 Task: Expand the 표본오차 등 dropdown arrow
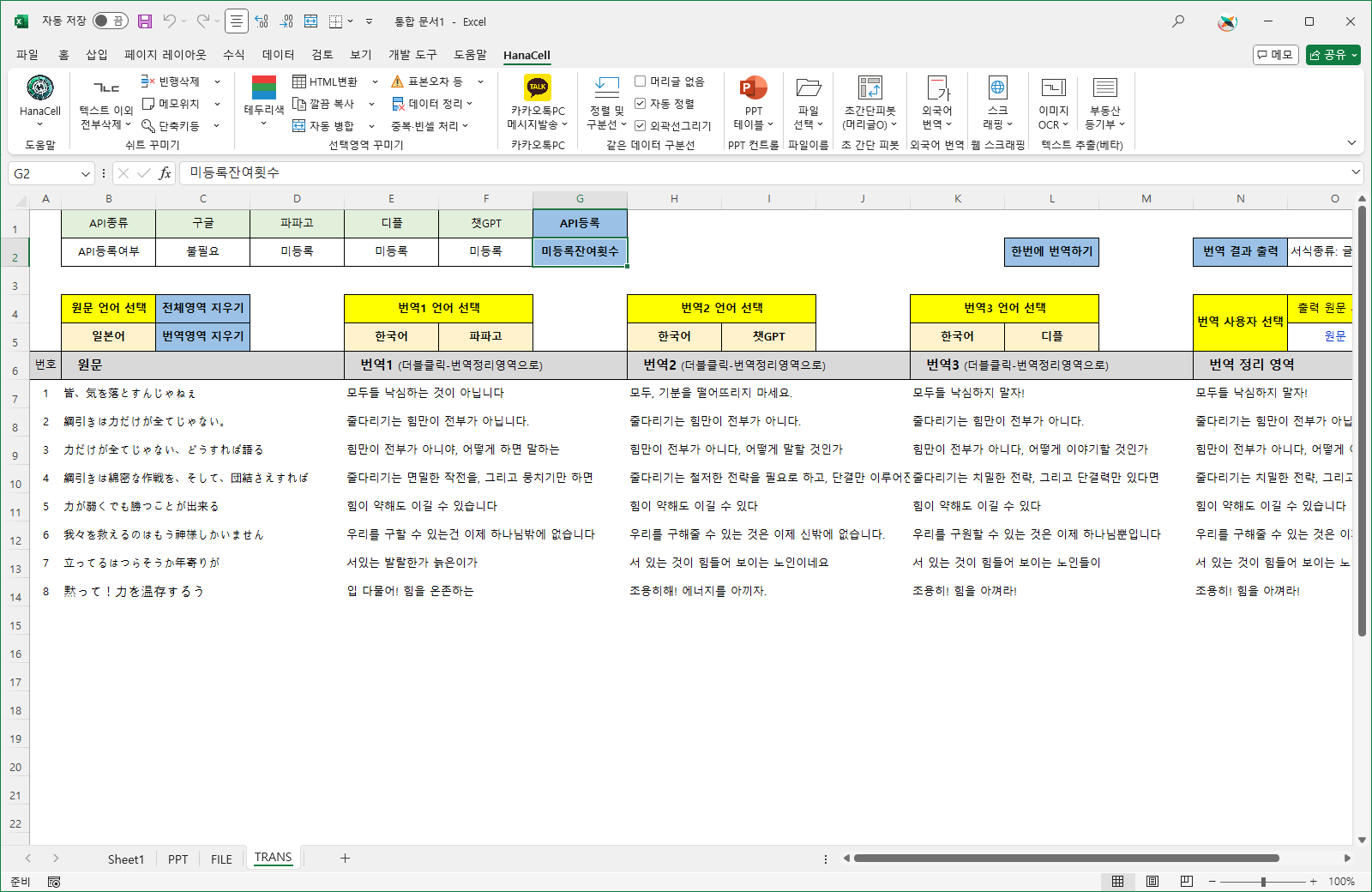point(480,81)
